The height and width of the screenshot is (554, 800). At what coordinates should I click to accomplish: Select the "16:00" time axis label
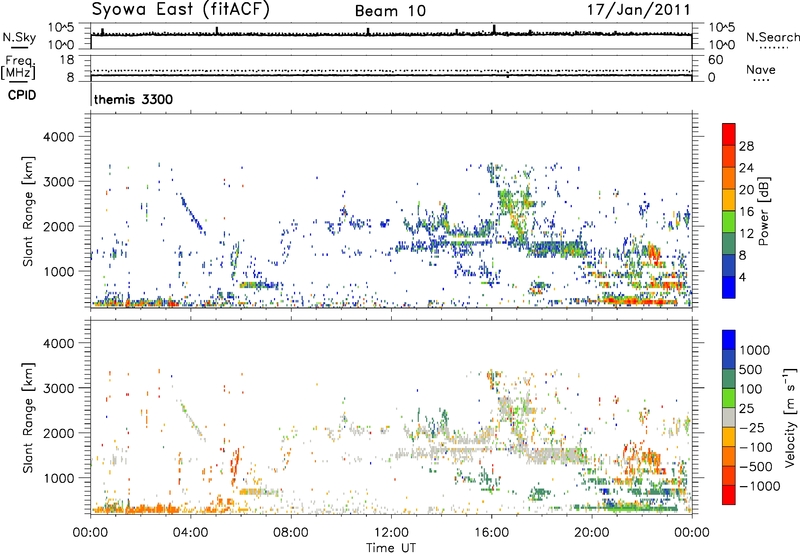click(x=491, y=533)
